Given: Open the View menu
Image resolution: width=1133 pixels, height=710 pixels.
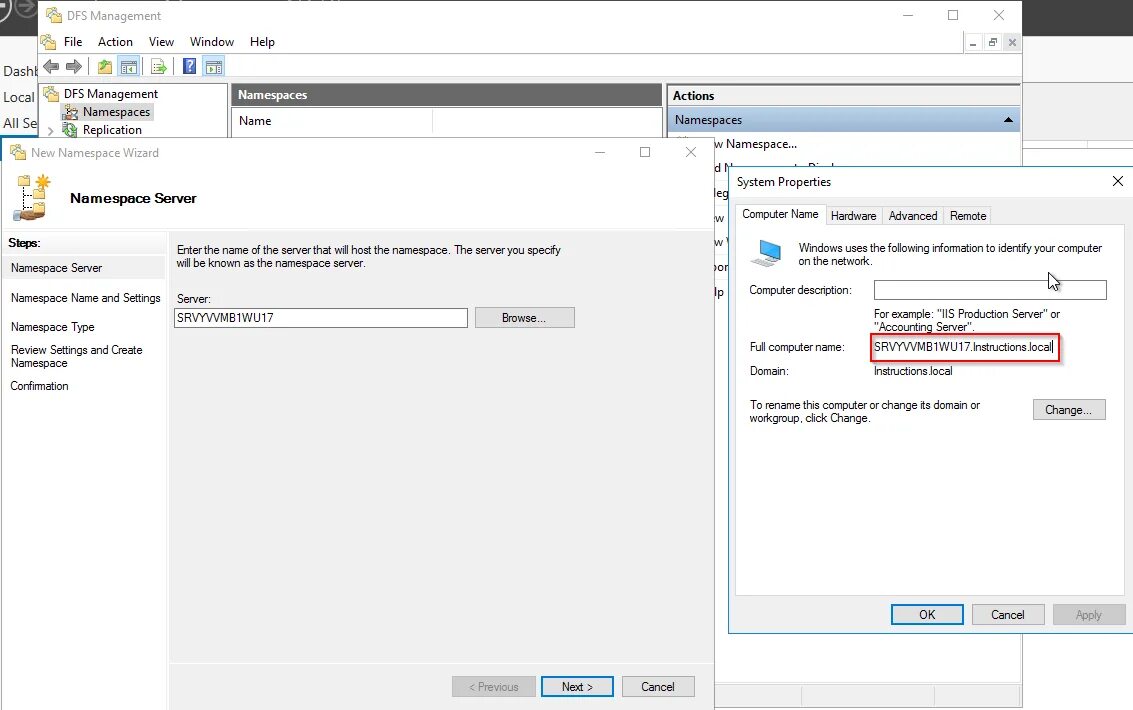Looking at the screenshot, I should coord(161,42).
